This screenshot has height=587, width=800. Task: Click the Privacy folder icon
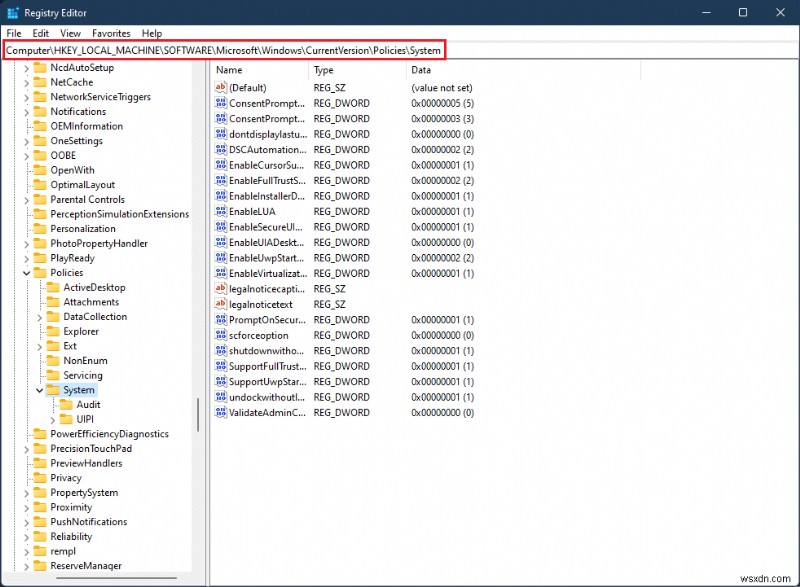pyautogui.click(x=40, y=478)
